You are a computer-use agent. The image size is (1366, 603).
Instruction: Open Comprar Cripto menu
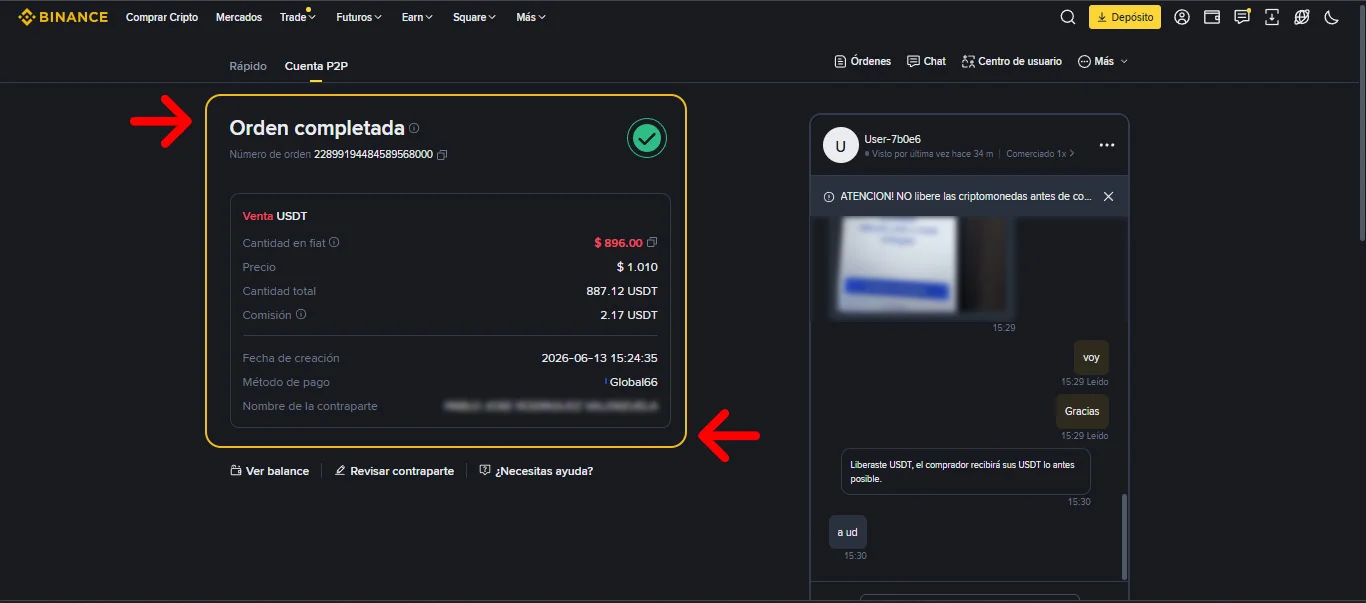[x=162, y=17]
